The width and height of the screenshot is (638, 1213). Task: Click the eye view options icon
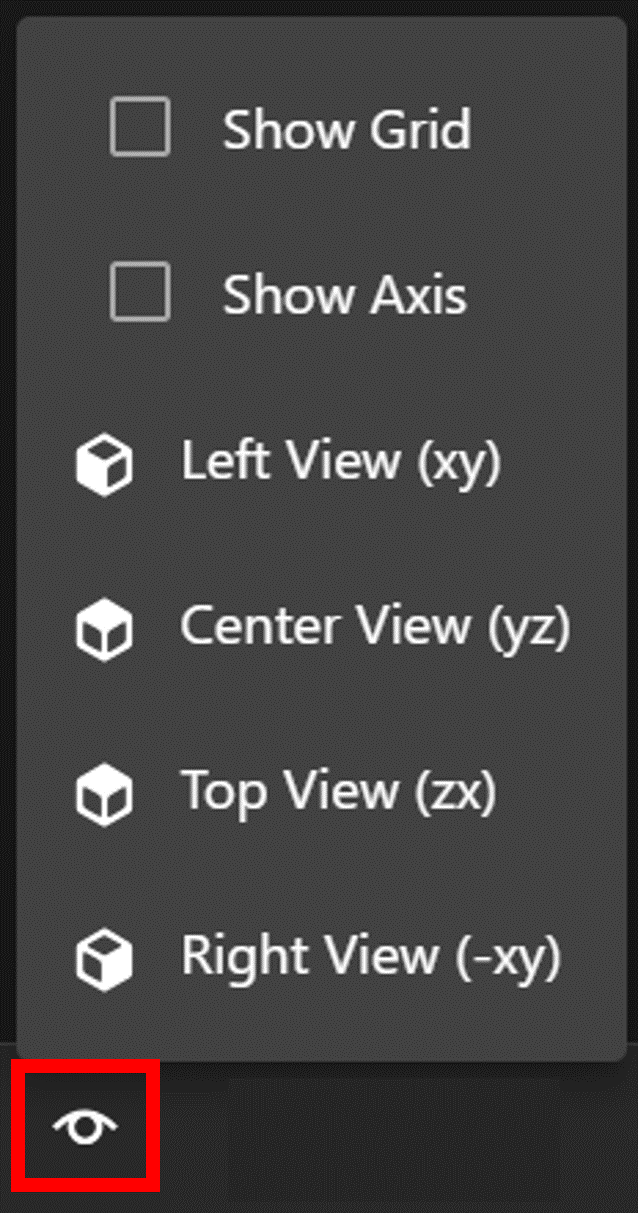pos(85,1128)
